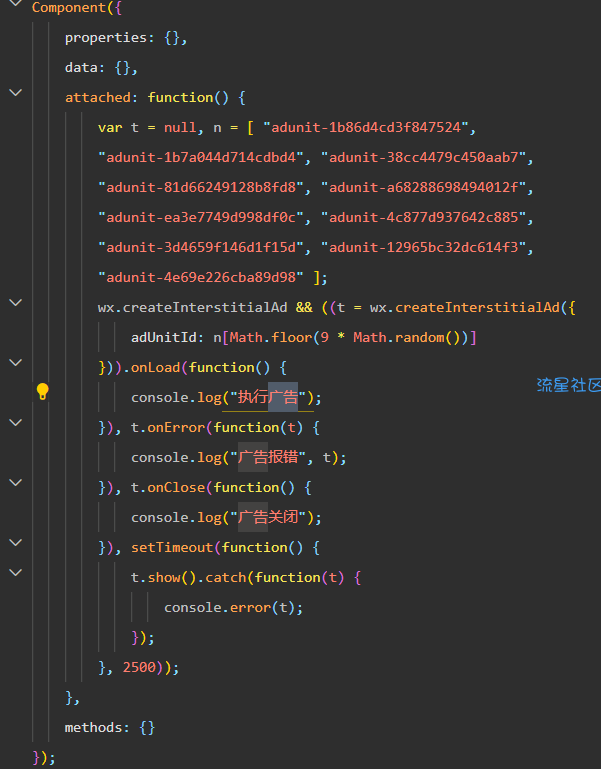Click the "adunit-12965bc32dc614f3" string

[423, 247]
